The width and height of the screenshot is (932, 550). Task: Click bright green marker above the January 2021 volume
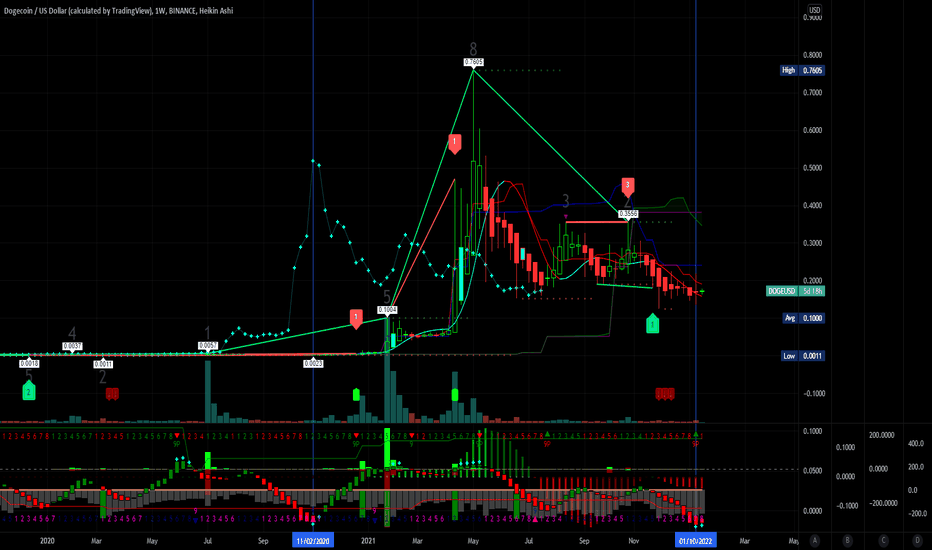tap(356, 394)
